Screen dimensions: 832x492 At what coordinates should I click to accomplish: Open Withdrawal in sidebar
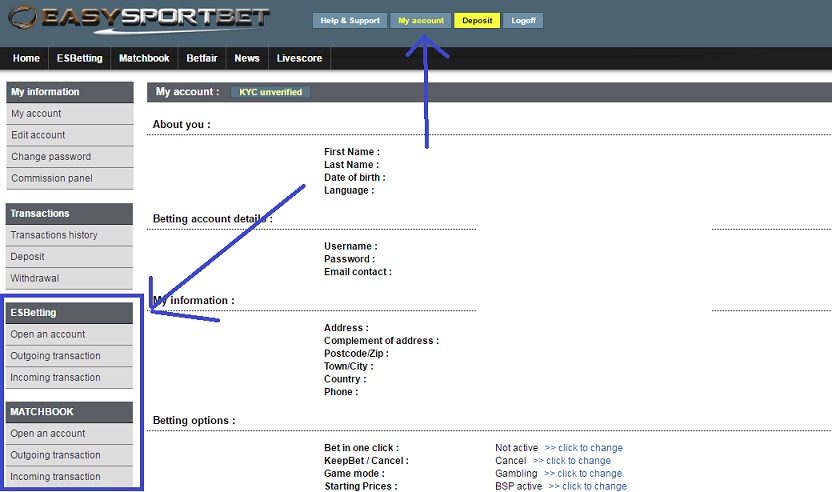click(x=69, y=279)
